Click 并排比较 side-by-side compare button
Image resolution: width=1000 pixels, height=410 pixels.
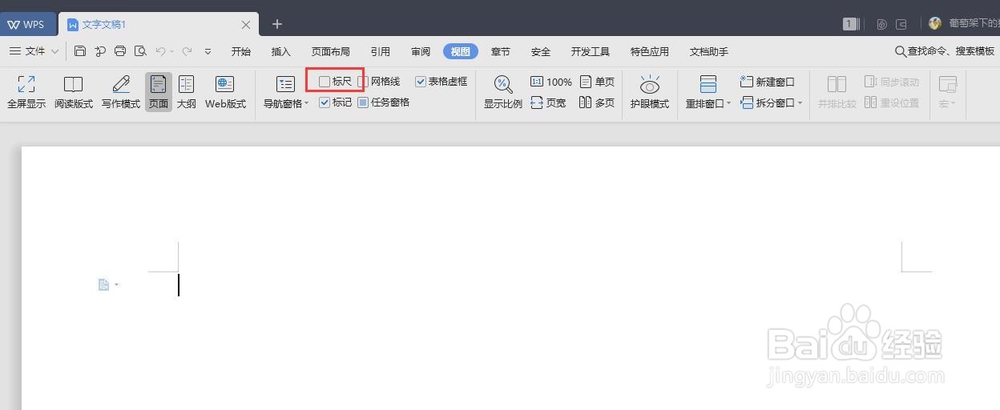837,92
